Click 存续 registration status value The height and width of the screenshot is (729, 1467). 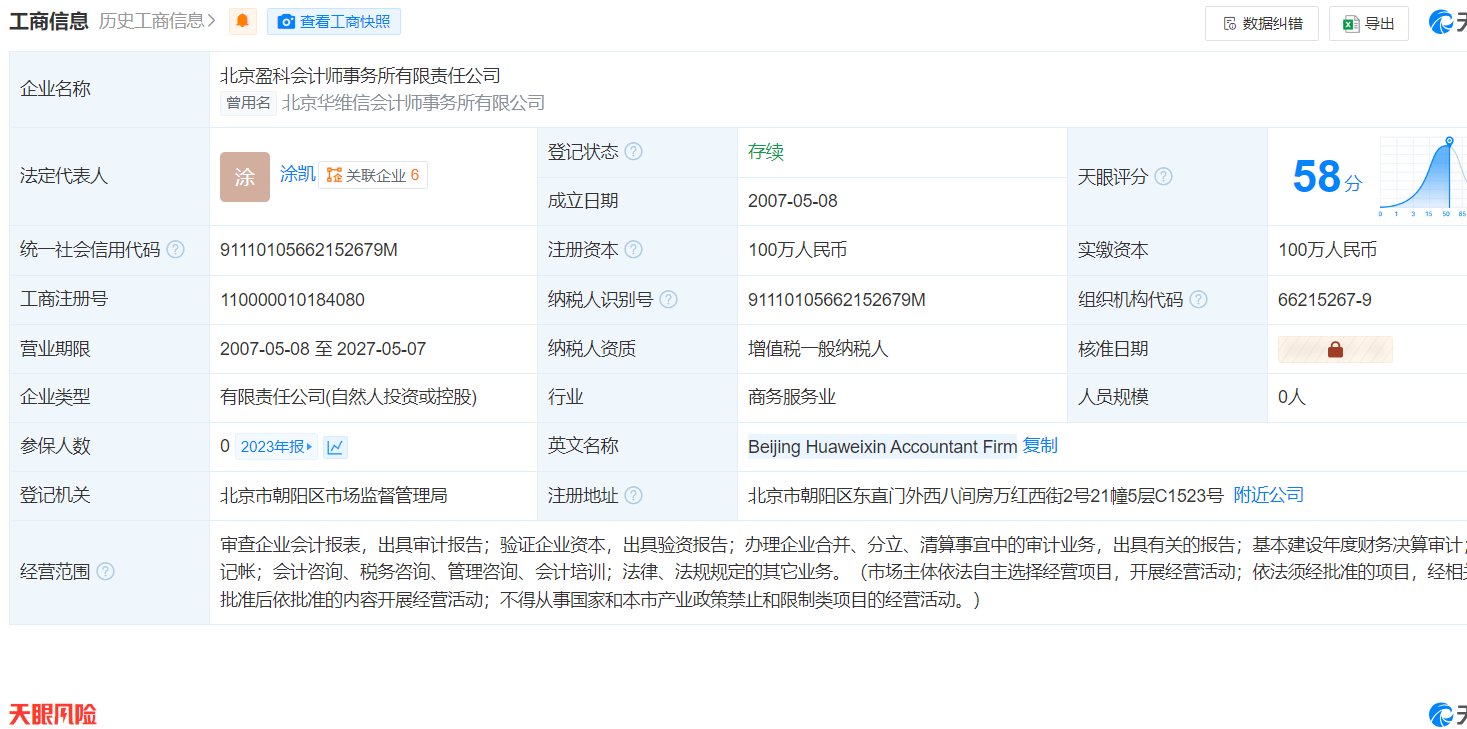[766, 152]
